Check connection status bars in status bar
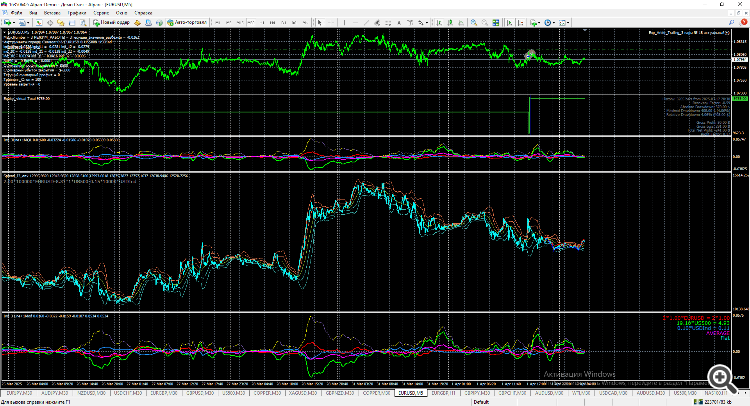 point(699,402)
